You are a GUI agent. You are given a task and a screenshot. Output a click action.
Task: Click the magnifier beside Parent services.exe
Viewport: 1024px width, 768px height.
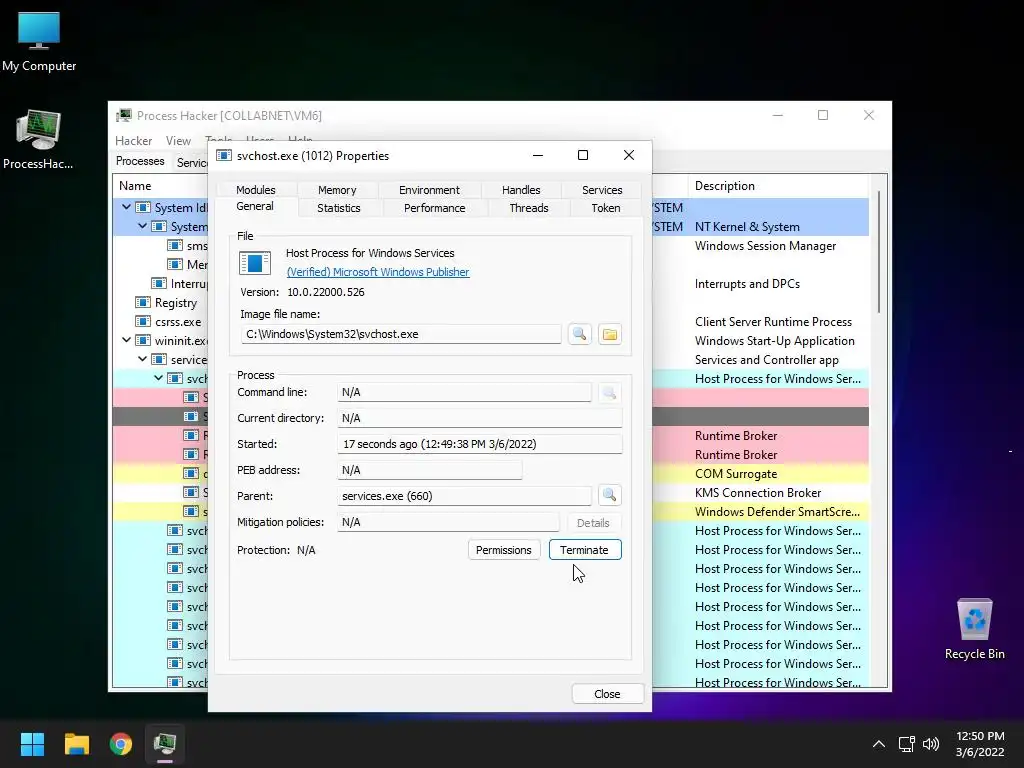coord(609,495)
